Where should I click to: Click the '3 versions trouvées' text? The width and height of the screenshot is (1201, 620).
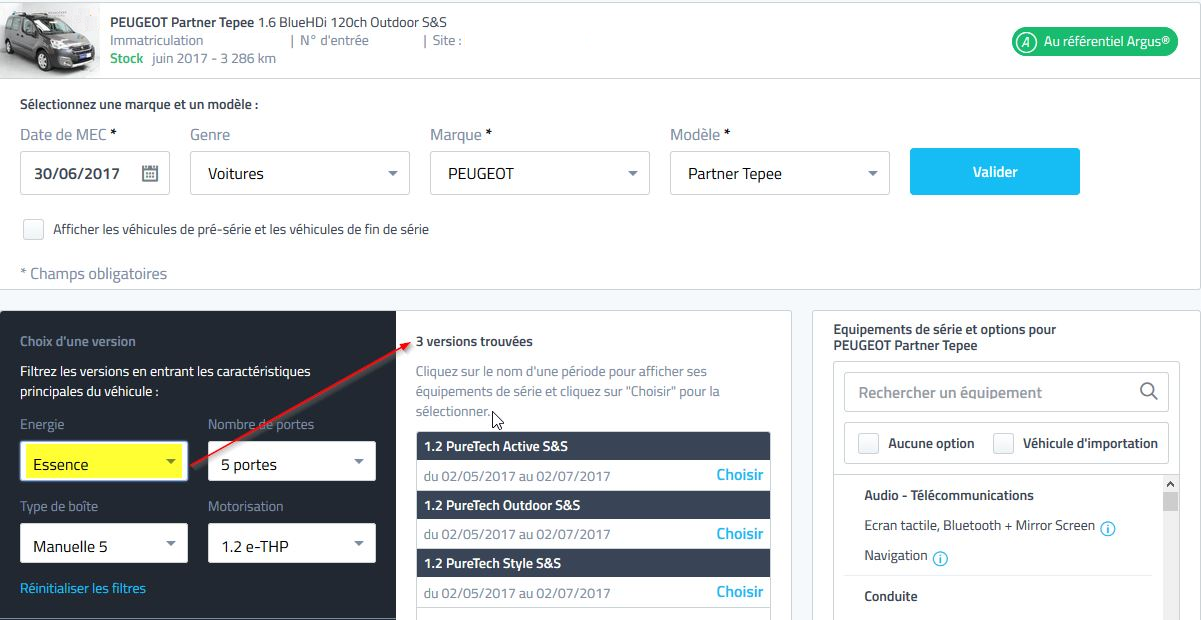(x=474, y=341)
